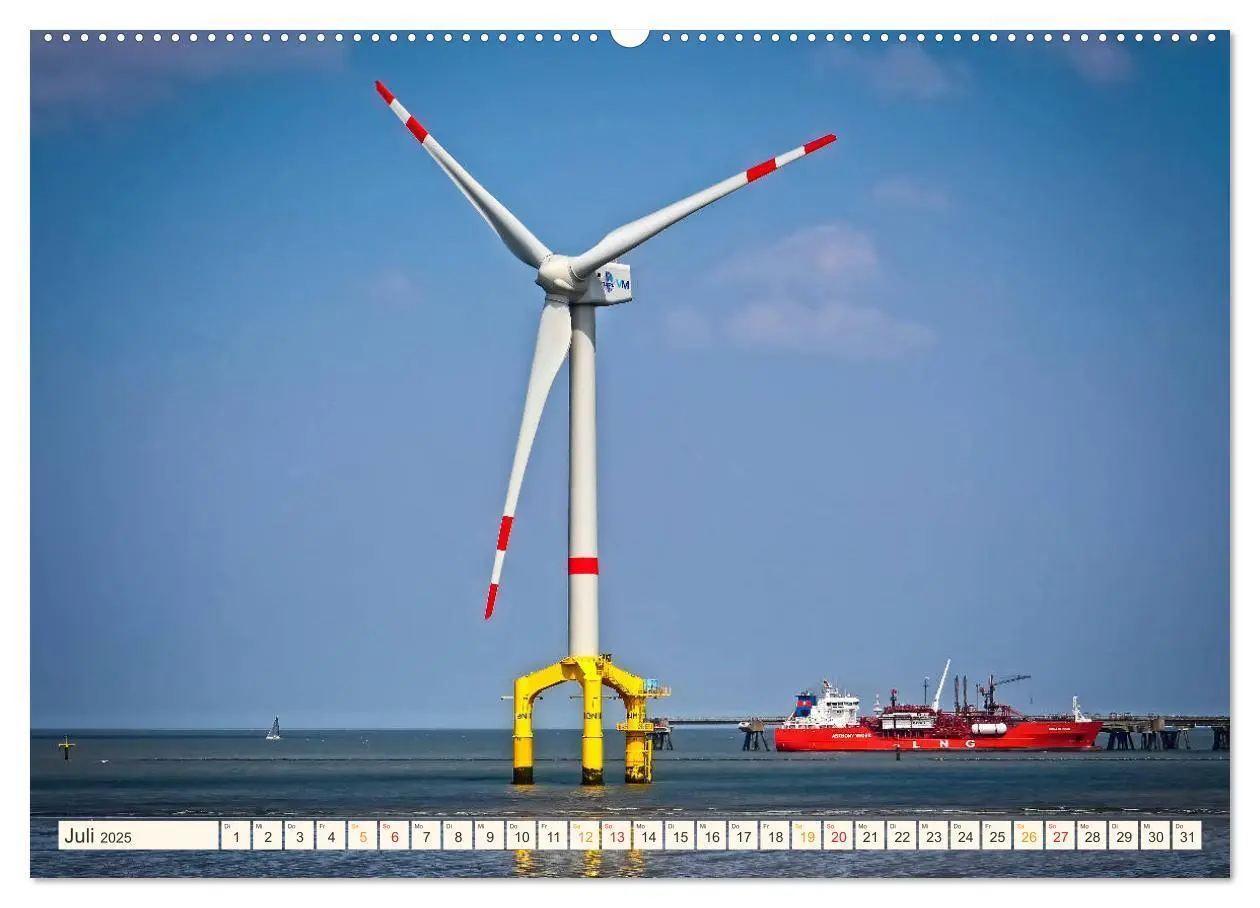Click date cell 18
Viewport: 1260px width, 908px height.
tap(774, 836)
